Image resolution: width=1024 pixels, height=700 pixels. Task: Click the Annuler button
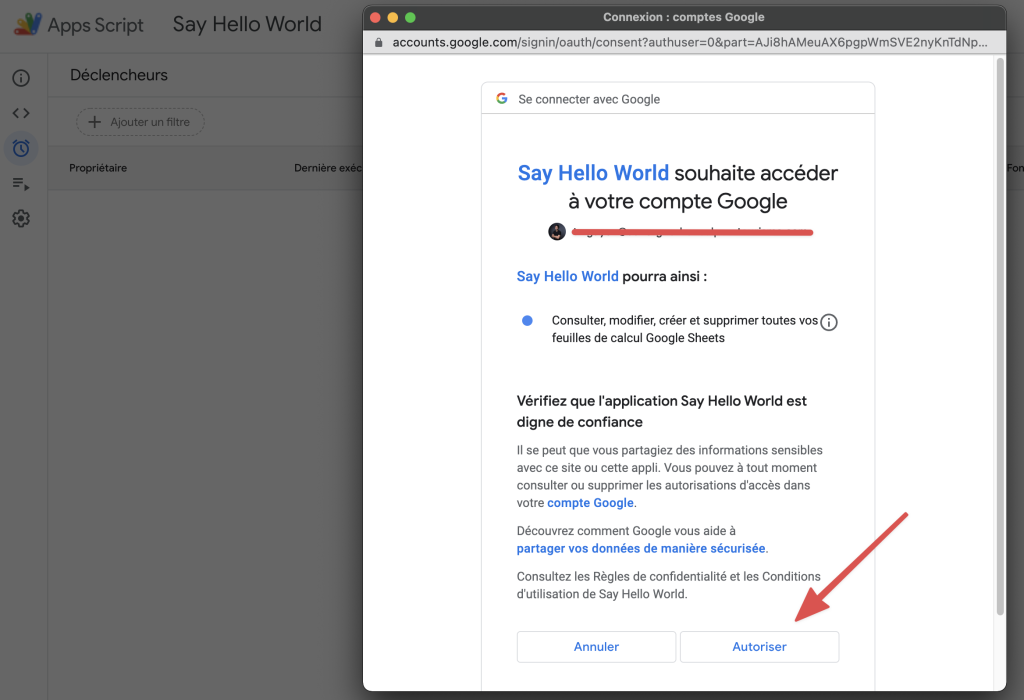pyautogui.click(x=596, y=647)
